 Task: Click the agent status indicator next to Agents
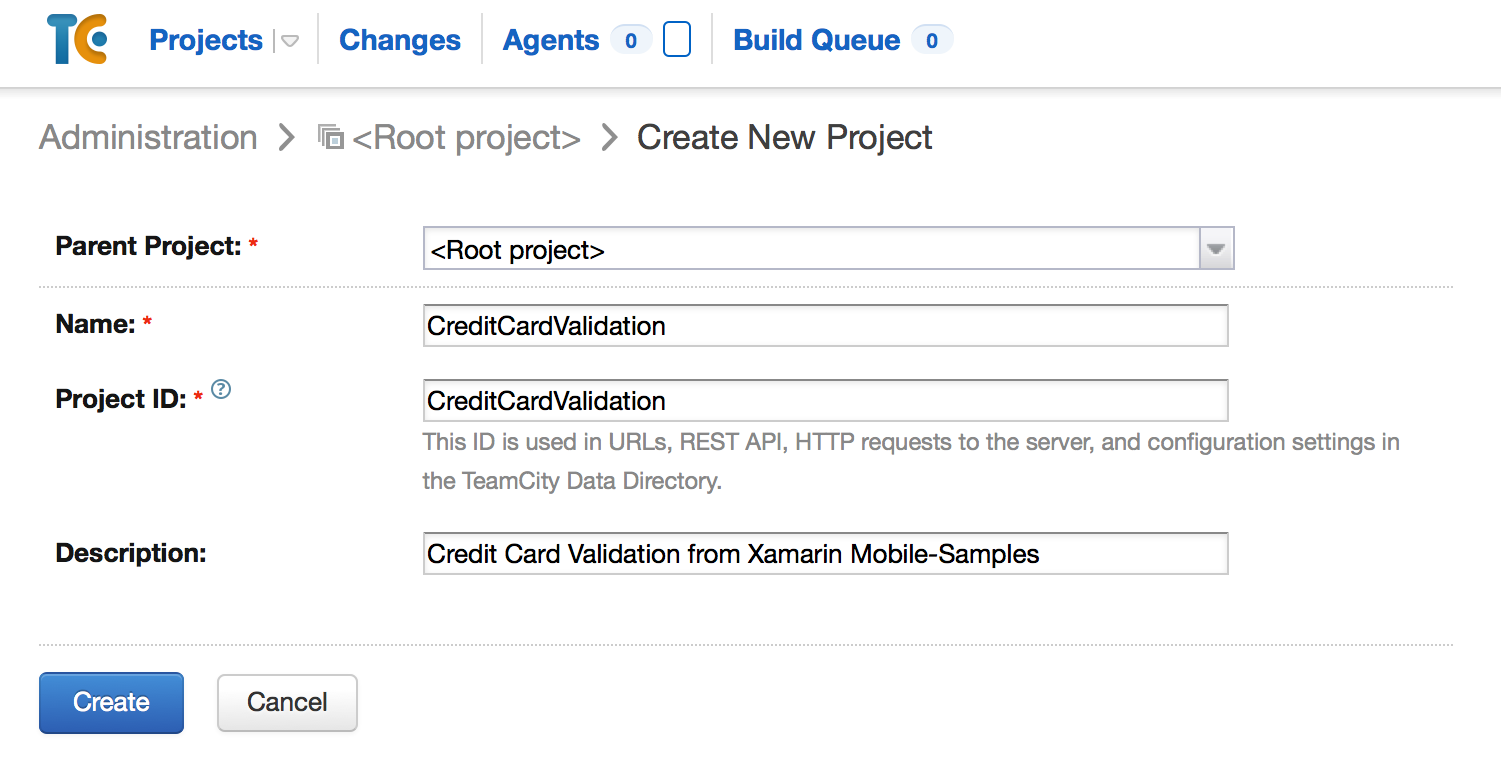678,38
